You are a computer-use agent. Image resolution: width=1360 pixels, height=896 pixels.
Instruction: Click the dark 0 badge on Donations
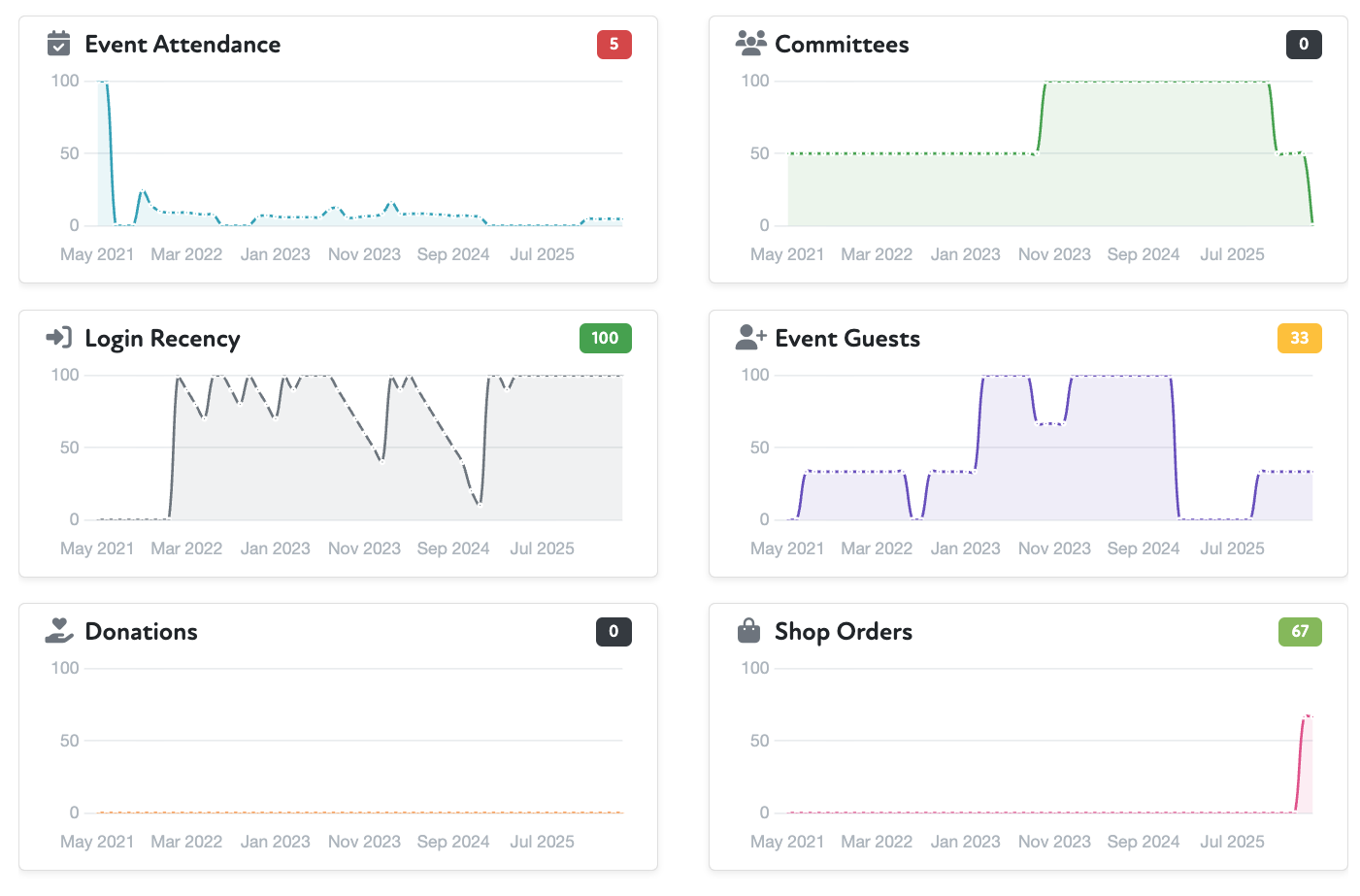(614, 632)
